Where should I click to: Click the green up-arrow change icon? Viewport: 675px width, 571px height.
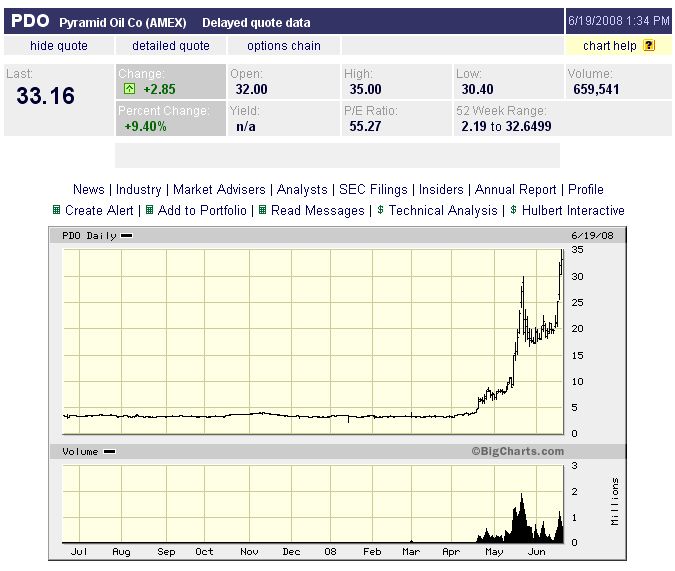pyautogui.click(x=129, y=89)
